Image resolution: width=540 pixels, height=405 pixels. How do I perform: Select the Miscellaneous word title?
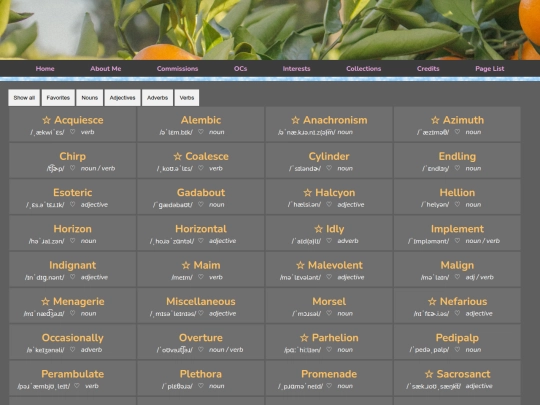[x=201, y=302]
